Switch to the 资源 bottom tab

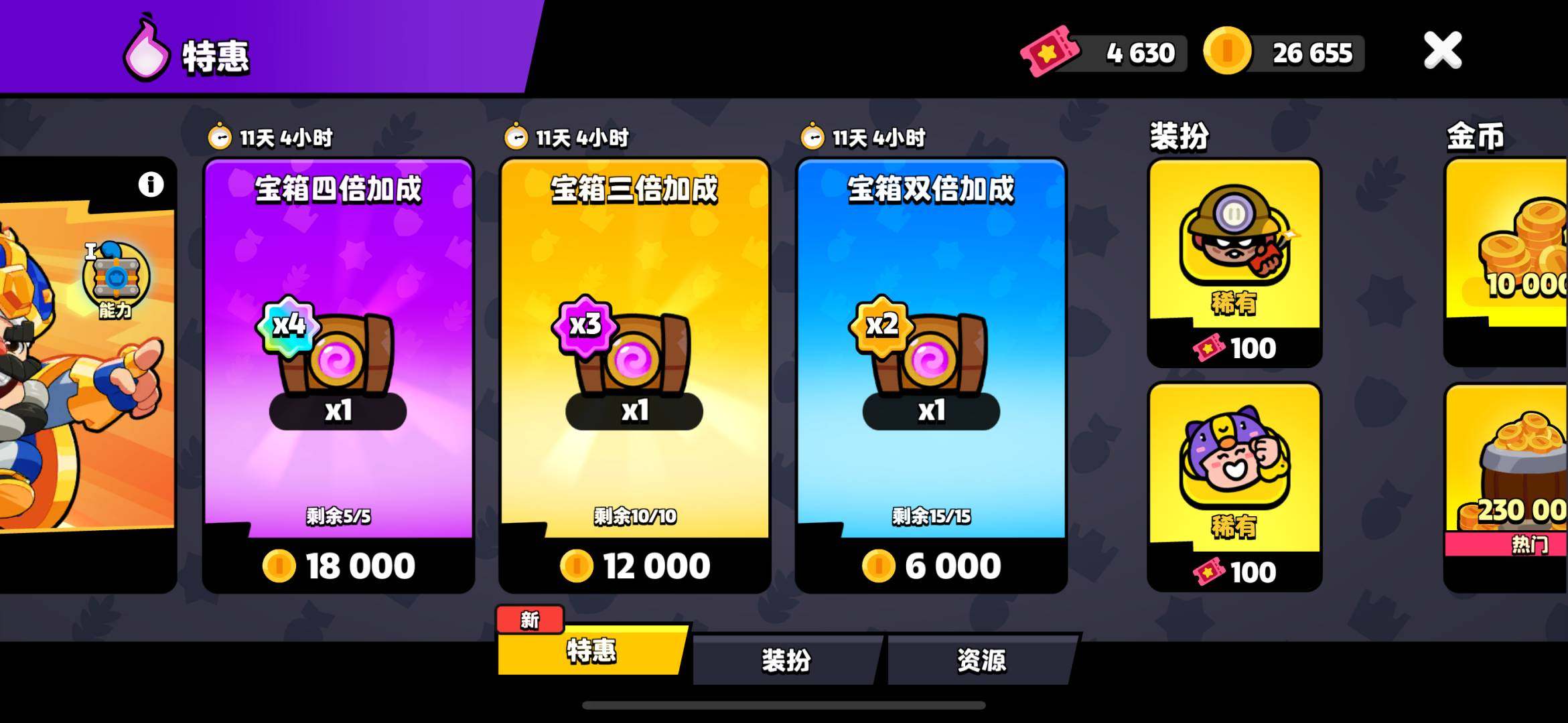click(981, 660)
